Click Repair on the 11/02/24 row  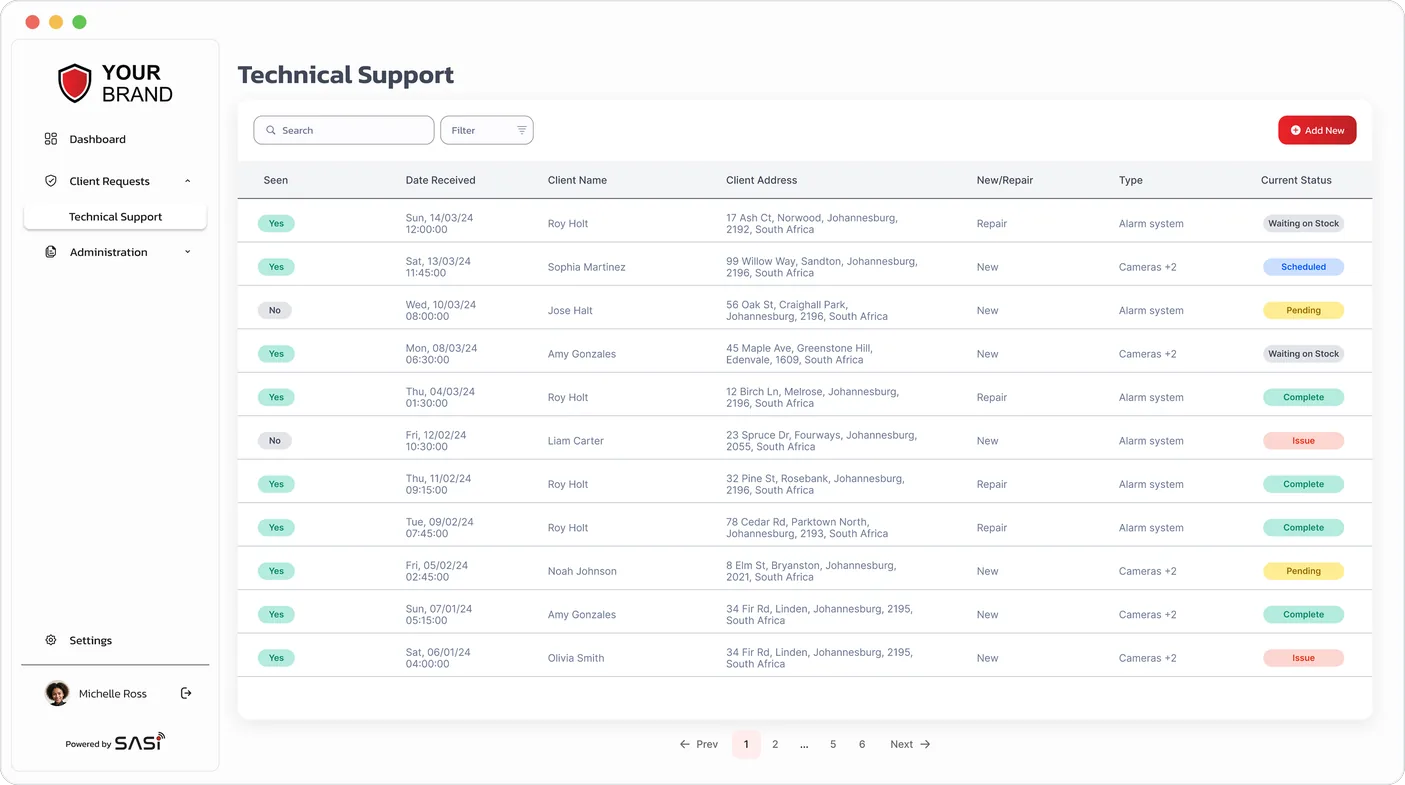coord(992,484)
